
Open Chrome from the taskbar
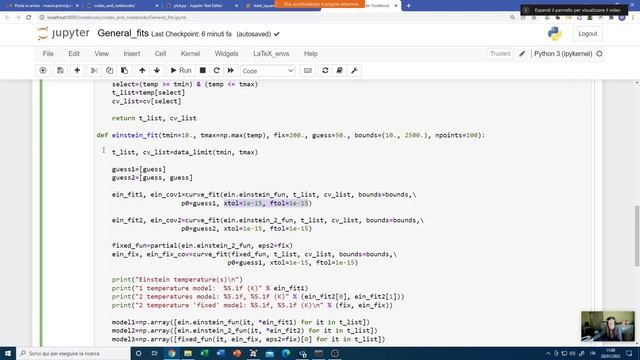[172, 353]
